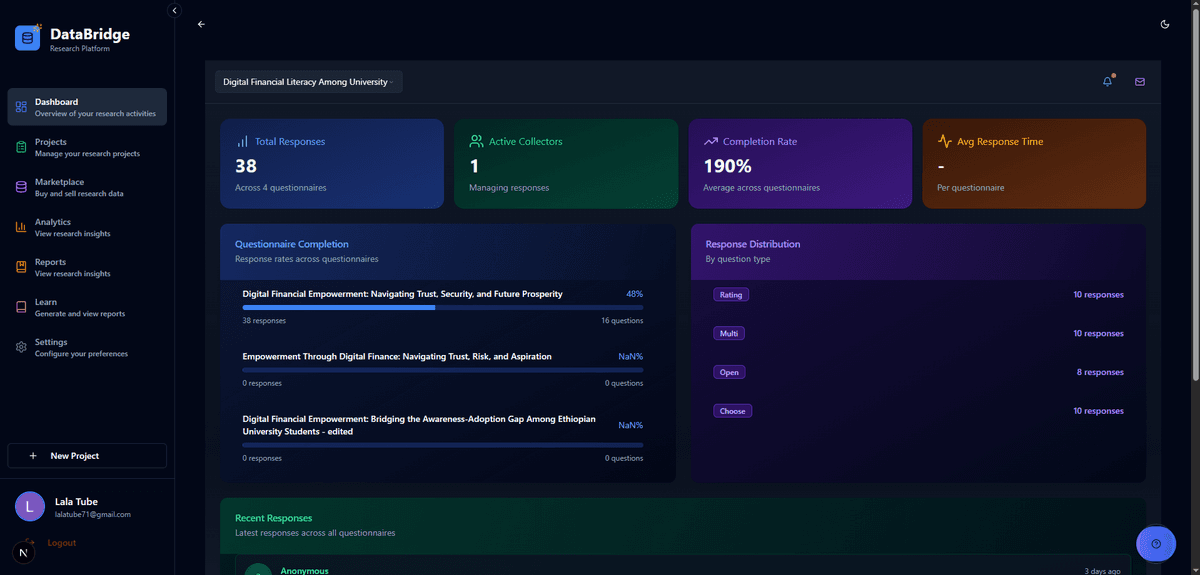Click the Bridging the Awareness-Adoption Gap progress bar
Screen dimensions: 1200x575
click(x=443, y=445)
